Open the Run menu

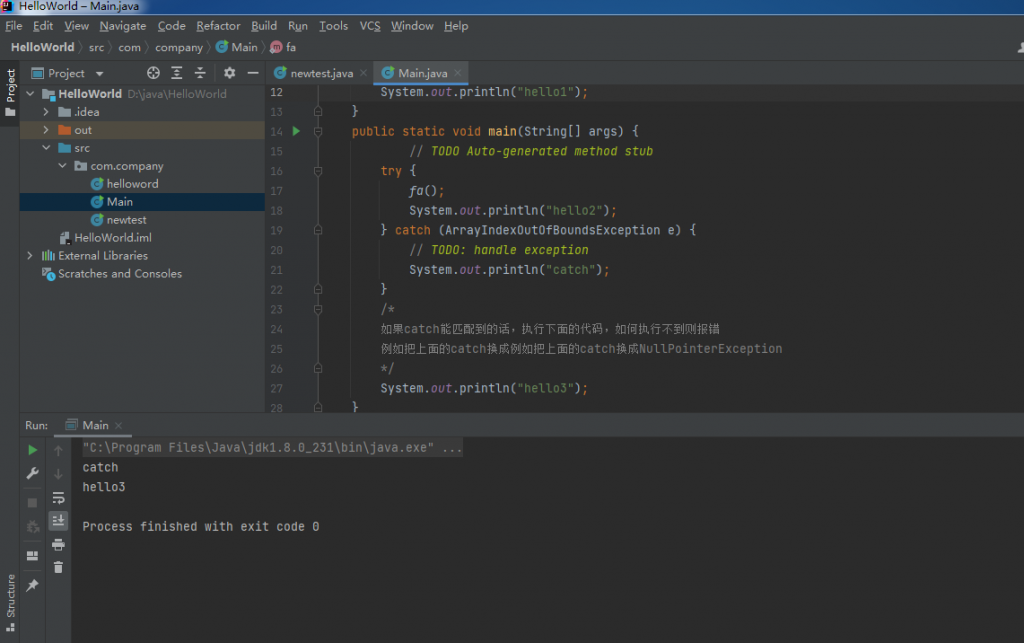[298, 26]
